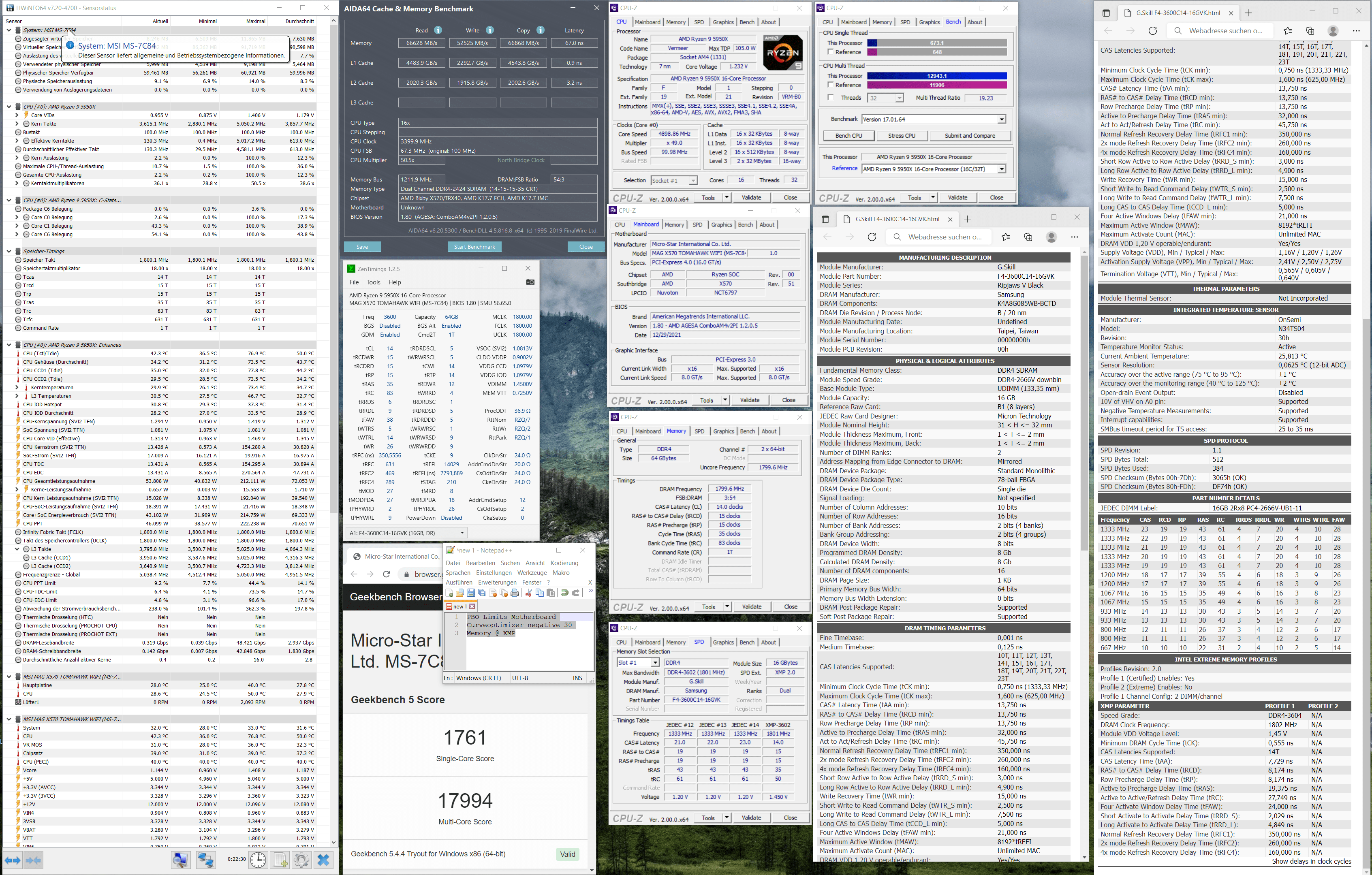Enable the Threads checkbox in CPU-Z Bench
Screen dimensions: 1372x875
click(x=830, y=98)
